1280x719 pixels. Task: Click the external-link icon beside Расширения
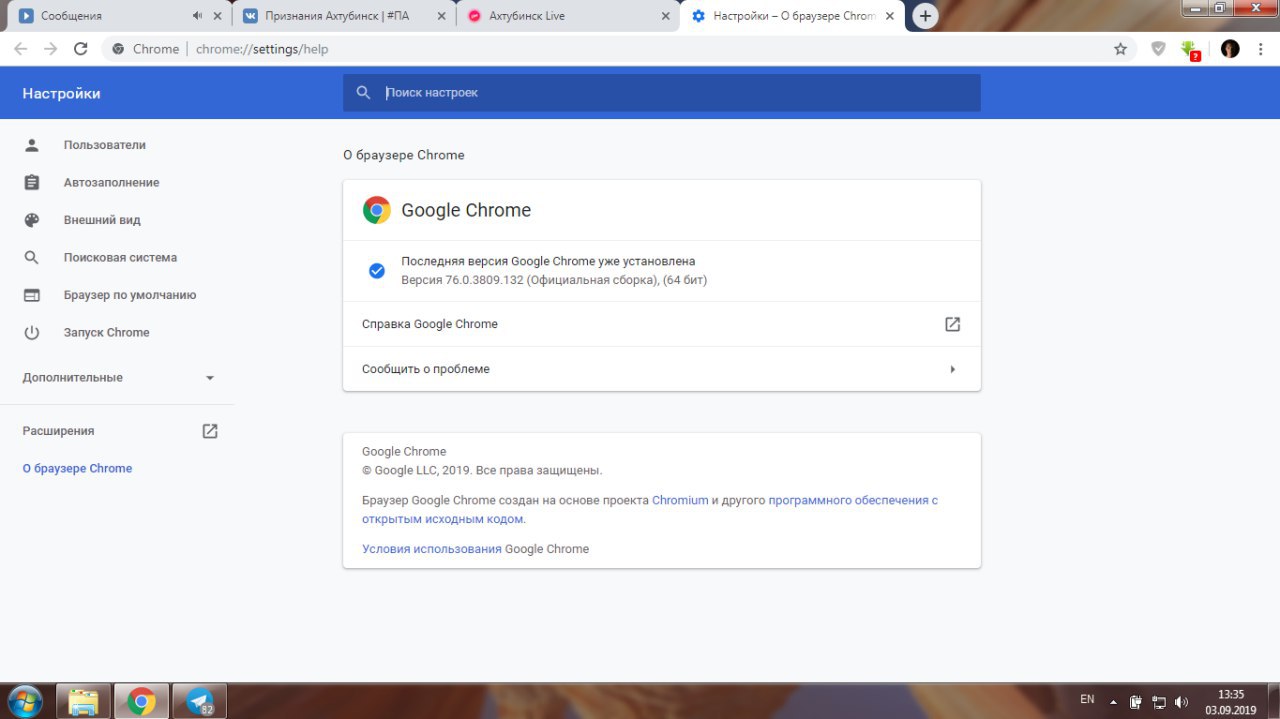(210, 431)
